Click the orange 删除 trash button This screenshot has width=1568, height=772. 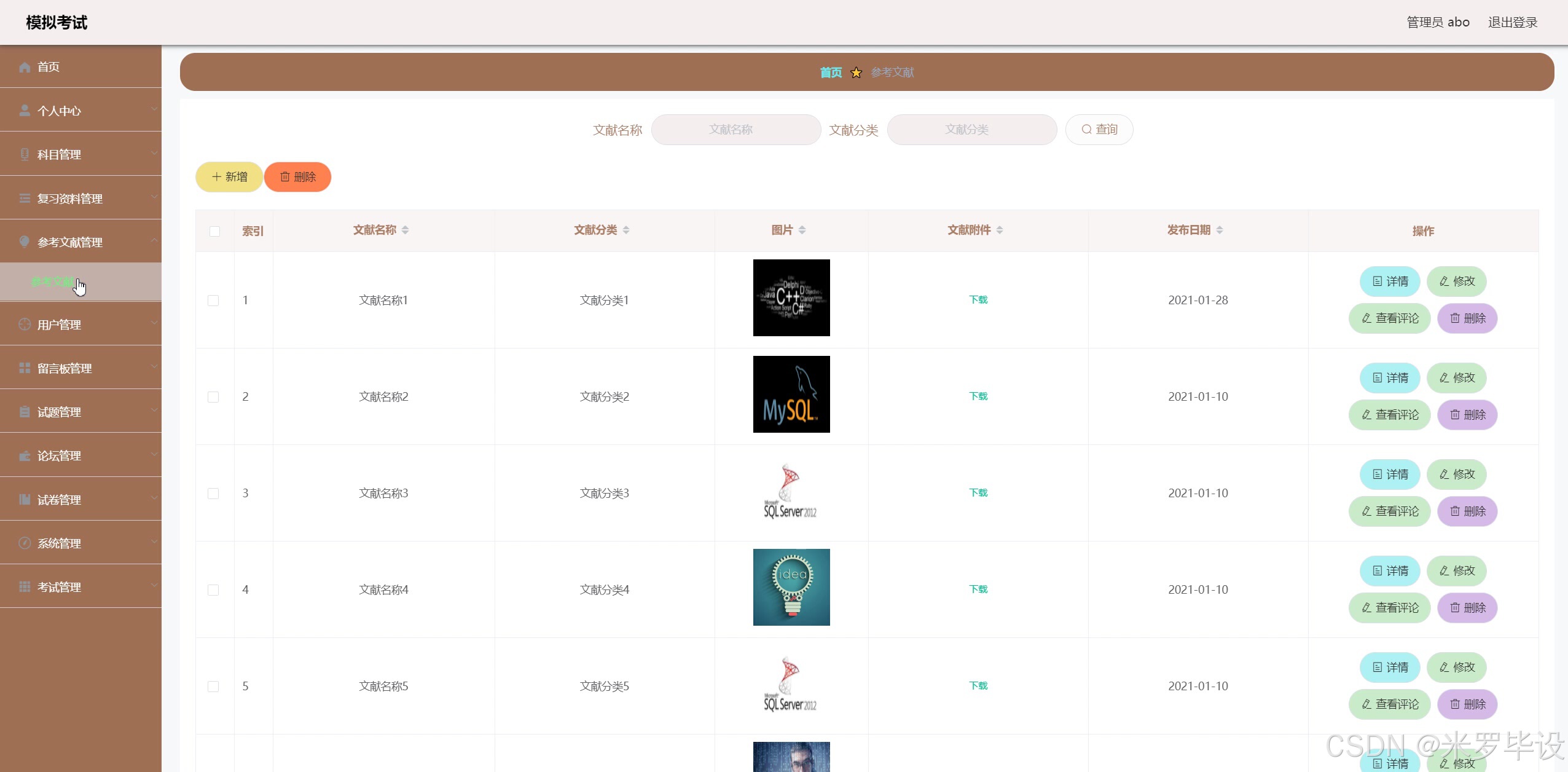pyautogui.click(x=298, y=177)
